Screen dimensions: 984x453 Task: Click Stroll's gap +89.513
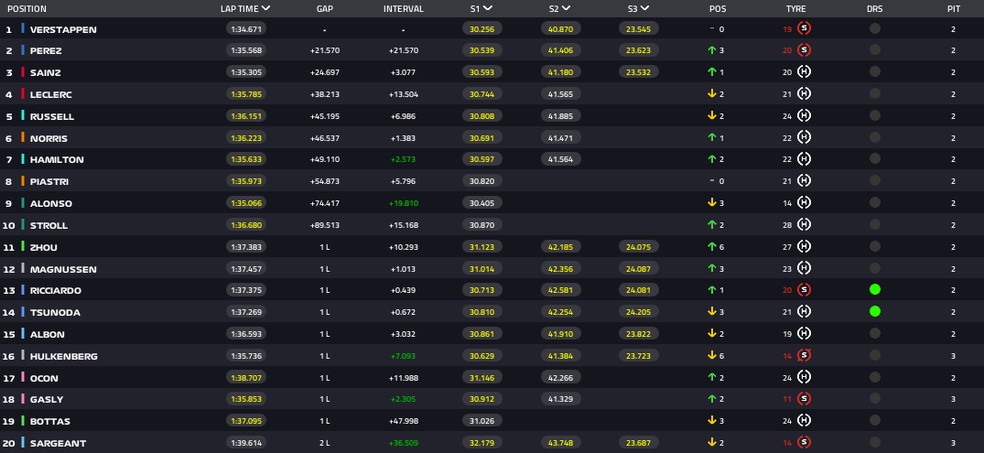(x=325, y=225)
